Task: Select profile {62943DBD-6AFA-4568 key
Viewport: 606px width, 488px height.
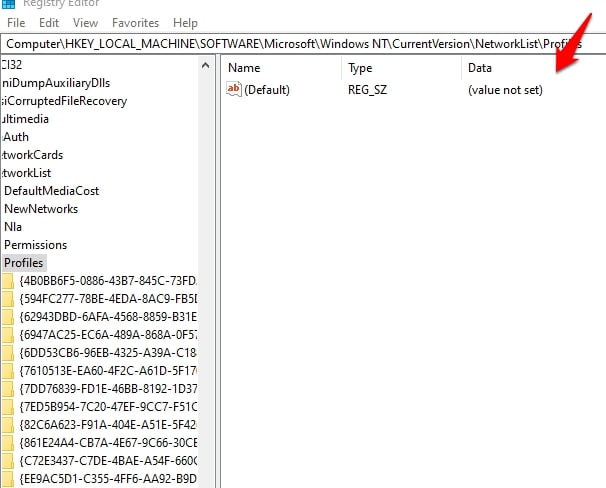Action: [x=108, y=316]
